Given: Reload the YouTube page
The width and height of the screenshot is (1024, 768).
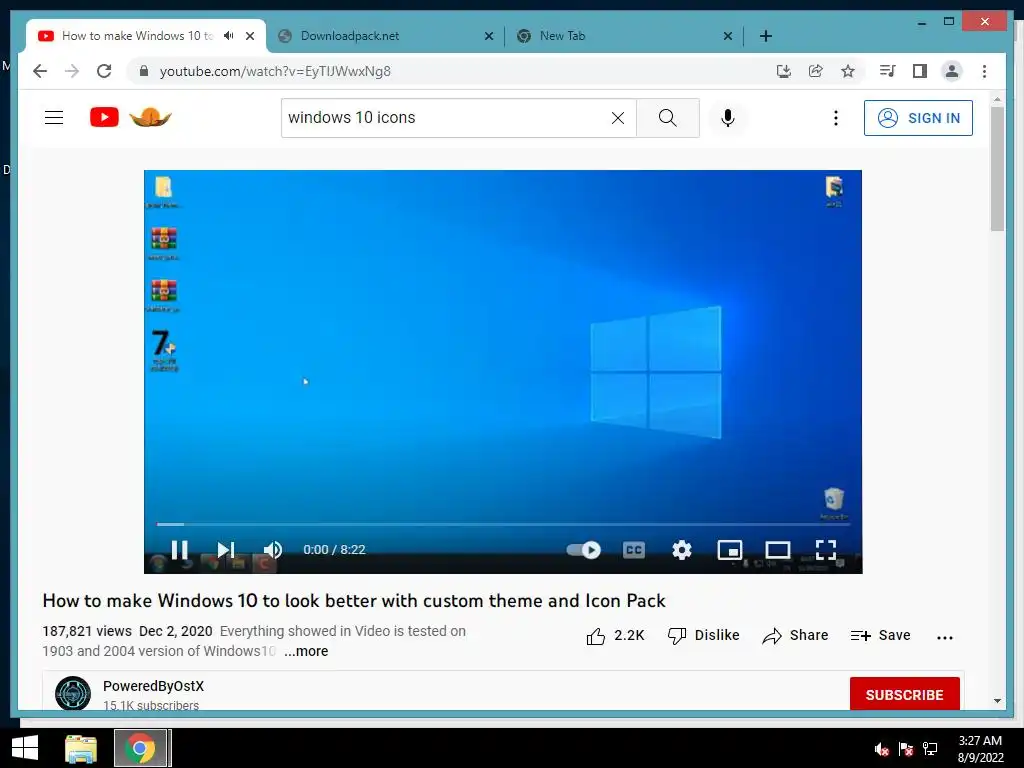Looking at the screenshot, I should pyautogui.click(x=104, y=71).
